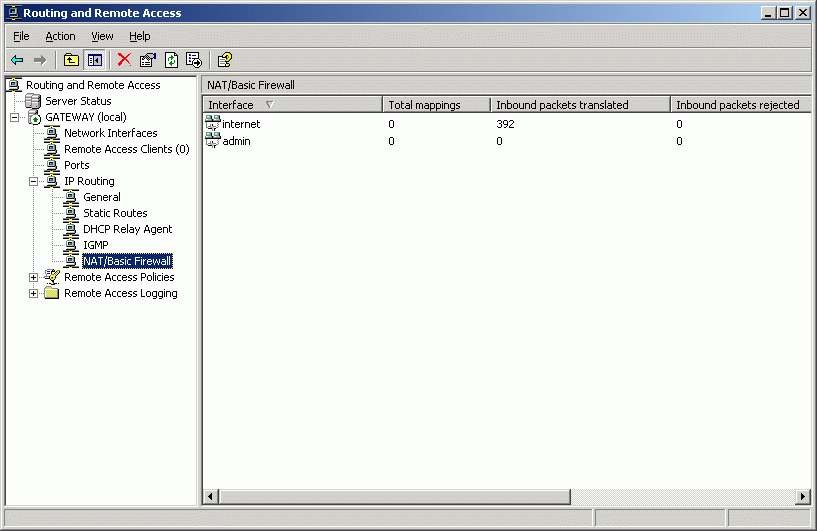Screen dimensions: 817x531
Task: Click the Up One Level folder icon
Action: click(x=71, y=60)
